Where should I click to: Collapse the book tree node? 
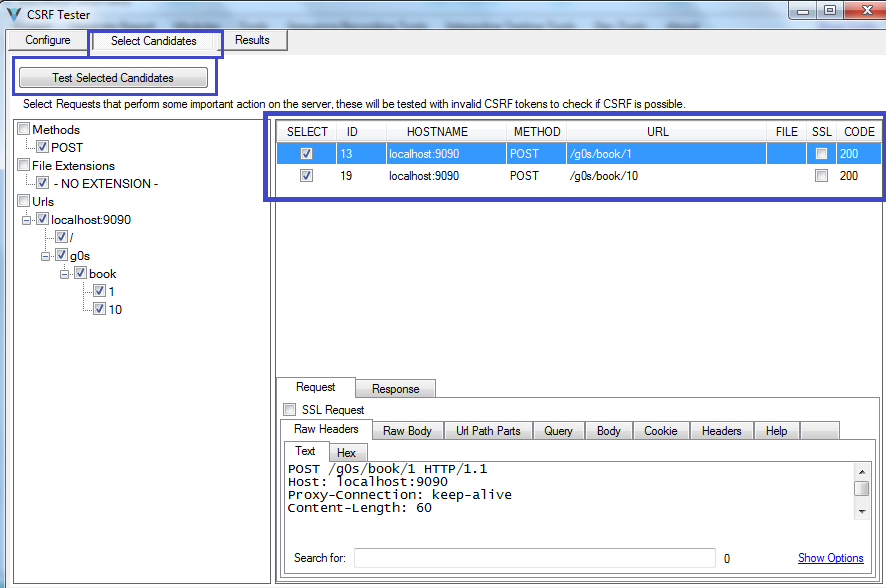coord(64,273)
